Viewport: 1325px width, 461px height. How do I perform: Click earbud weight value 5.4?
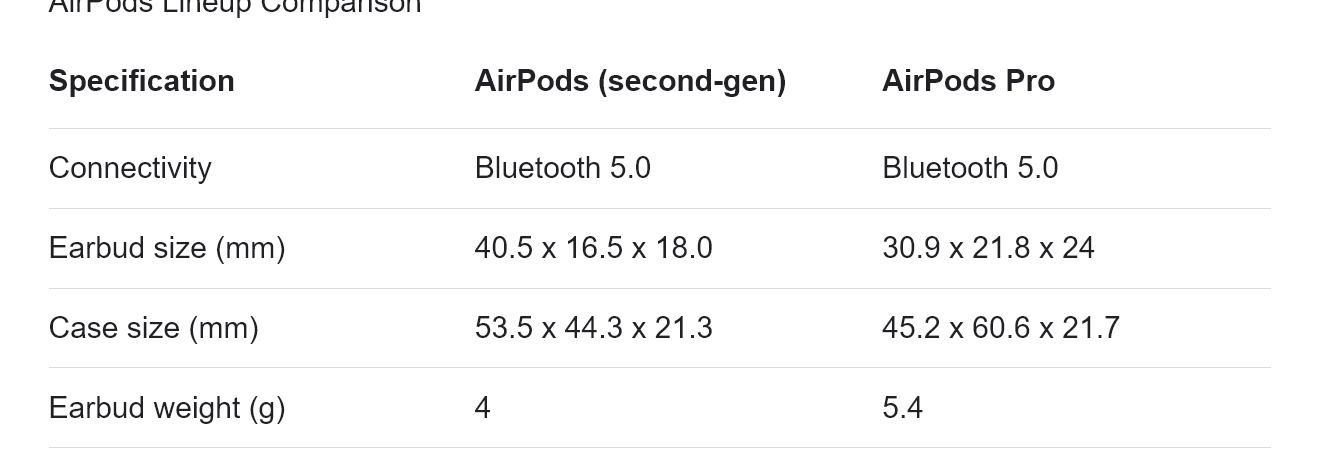pos(902,408)
